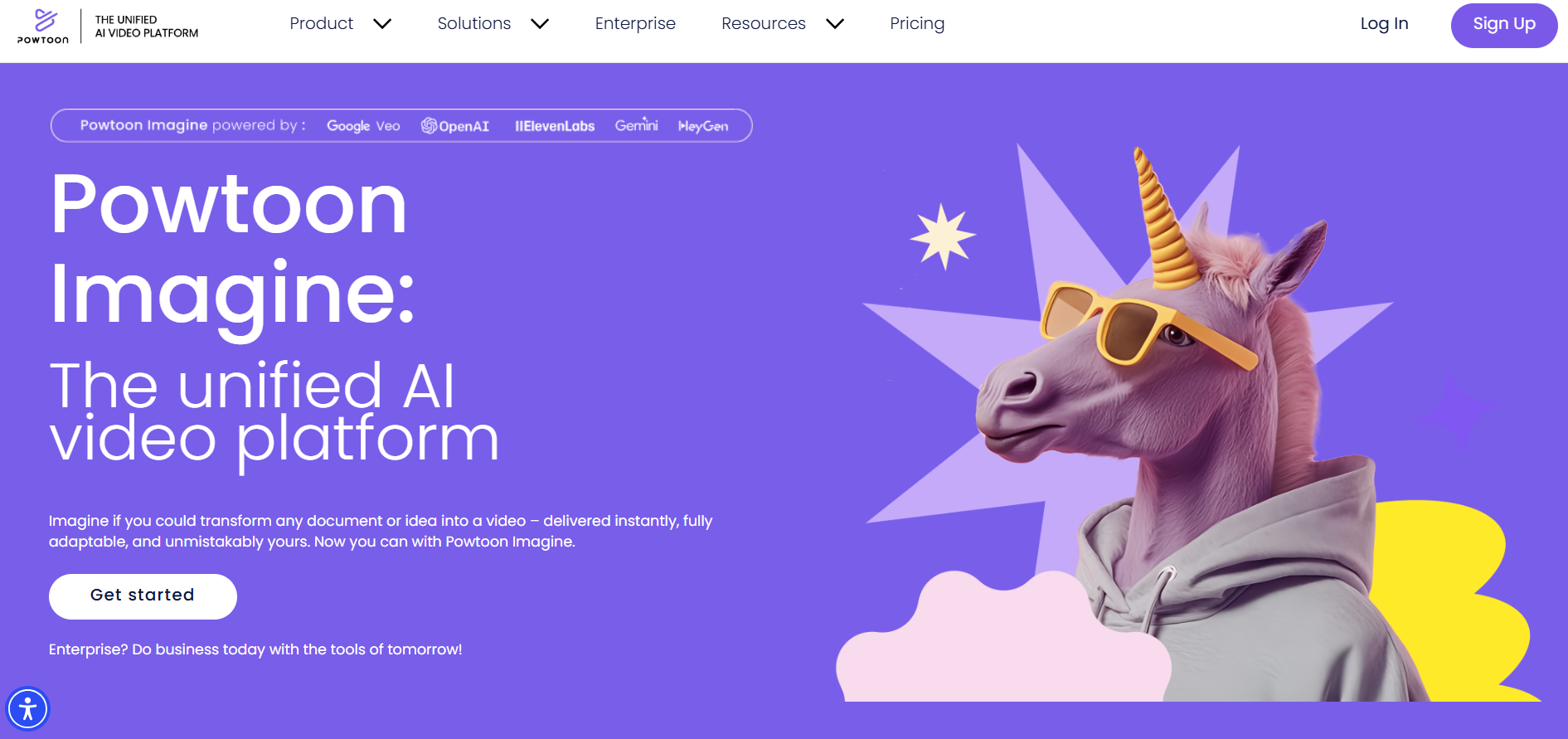Screen dimensions: 1568x739
Task: Click the Gemini logo
Action: tap(636, 125)
